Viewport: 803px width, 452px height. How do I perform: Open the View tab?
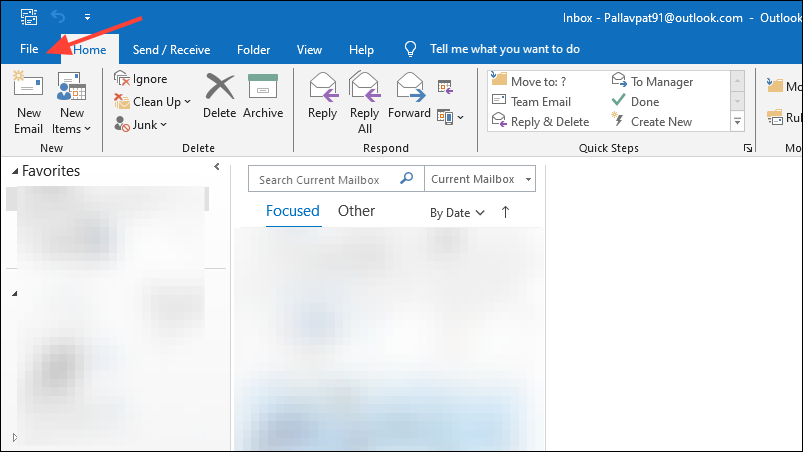(x=309, y=50)
